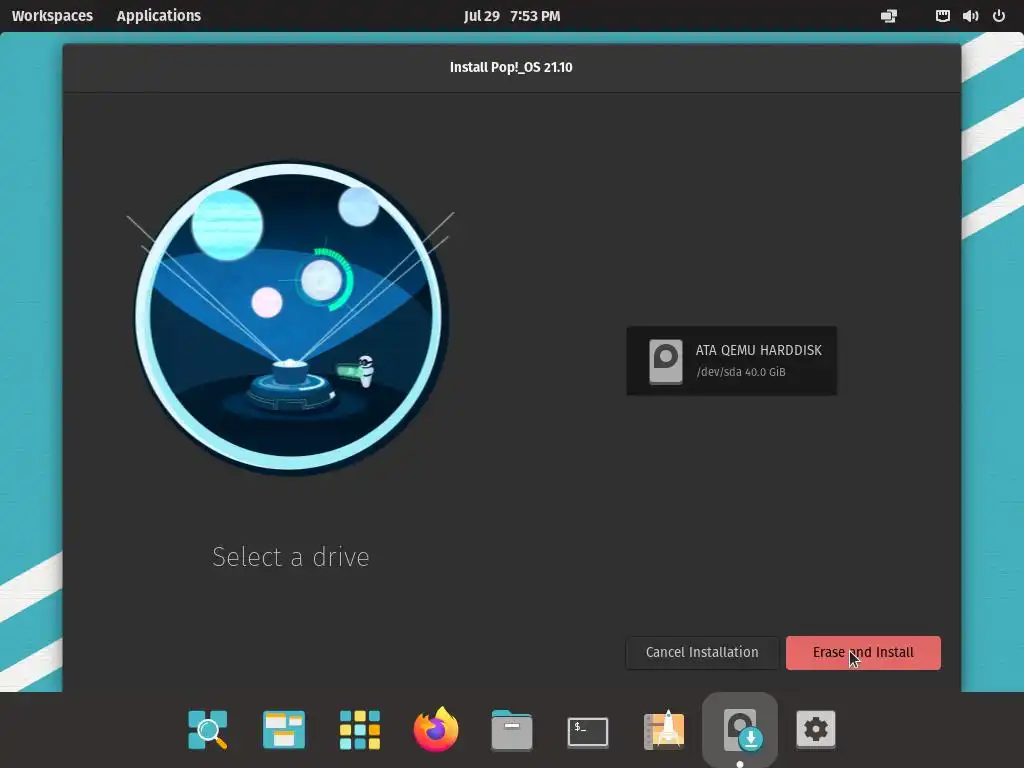Viewport: 1024px width, 768px height.
Task: Open Files manager from dock
Action: (512, 730)
